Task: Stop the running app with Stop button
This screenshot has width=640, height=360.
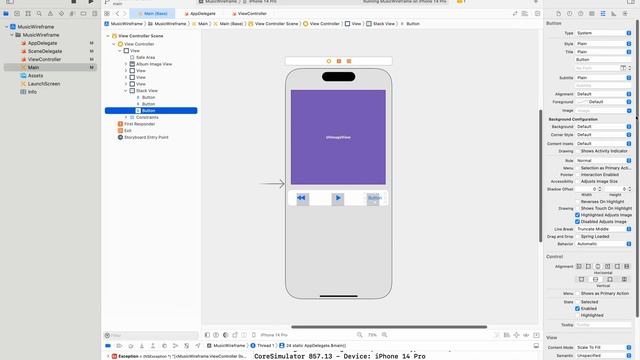Action: coord(73,2)
